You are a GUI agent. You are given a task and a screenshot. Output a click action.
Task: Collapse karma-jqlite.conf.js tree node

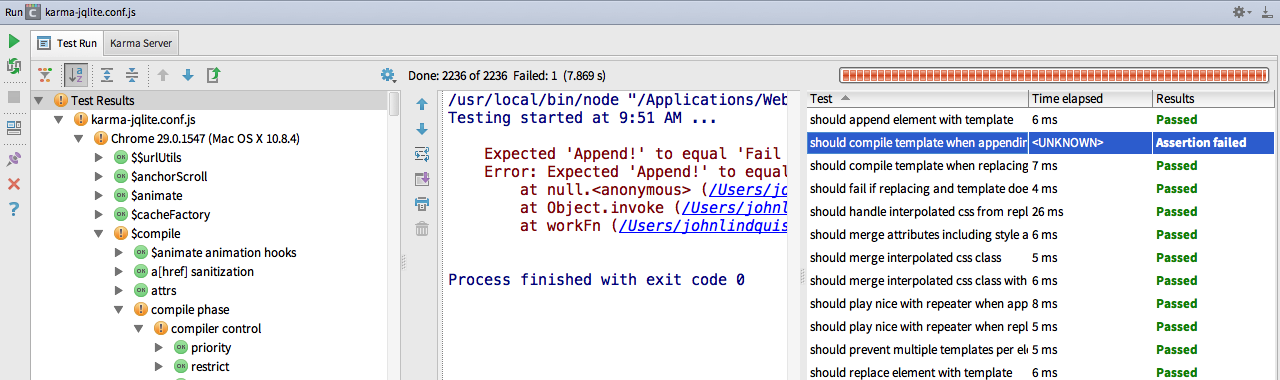pyautogui.click(x=60, y=119)
